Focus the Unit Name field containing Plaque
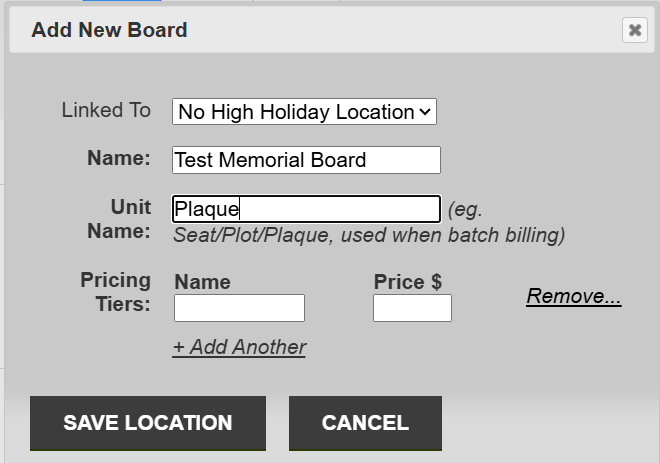 tap(306, 209)
